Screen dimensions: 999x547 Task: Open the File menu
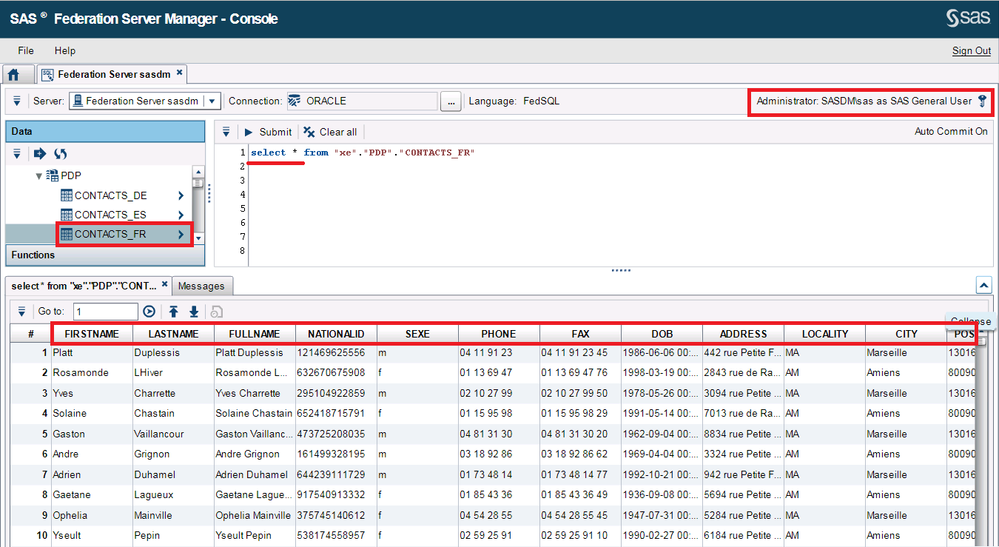click(25, 51)
